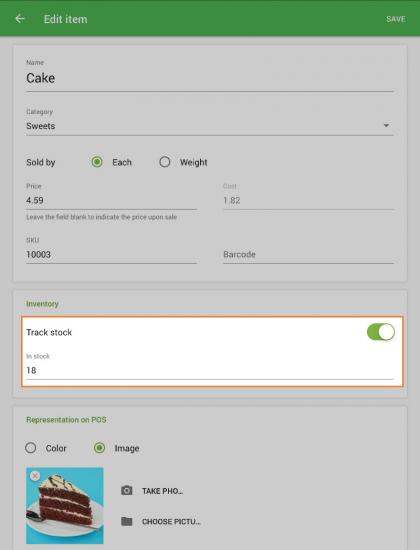
Task: Remove the cake image with X icon
Action: click(x=35, y=476)
